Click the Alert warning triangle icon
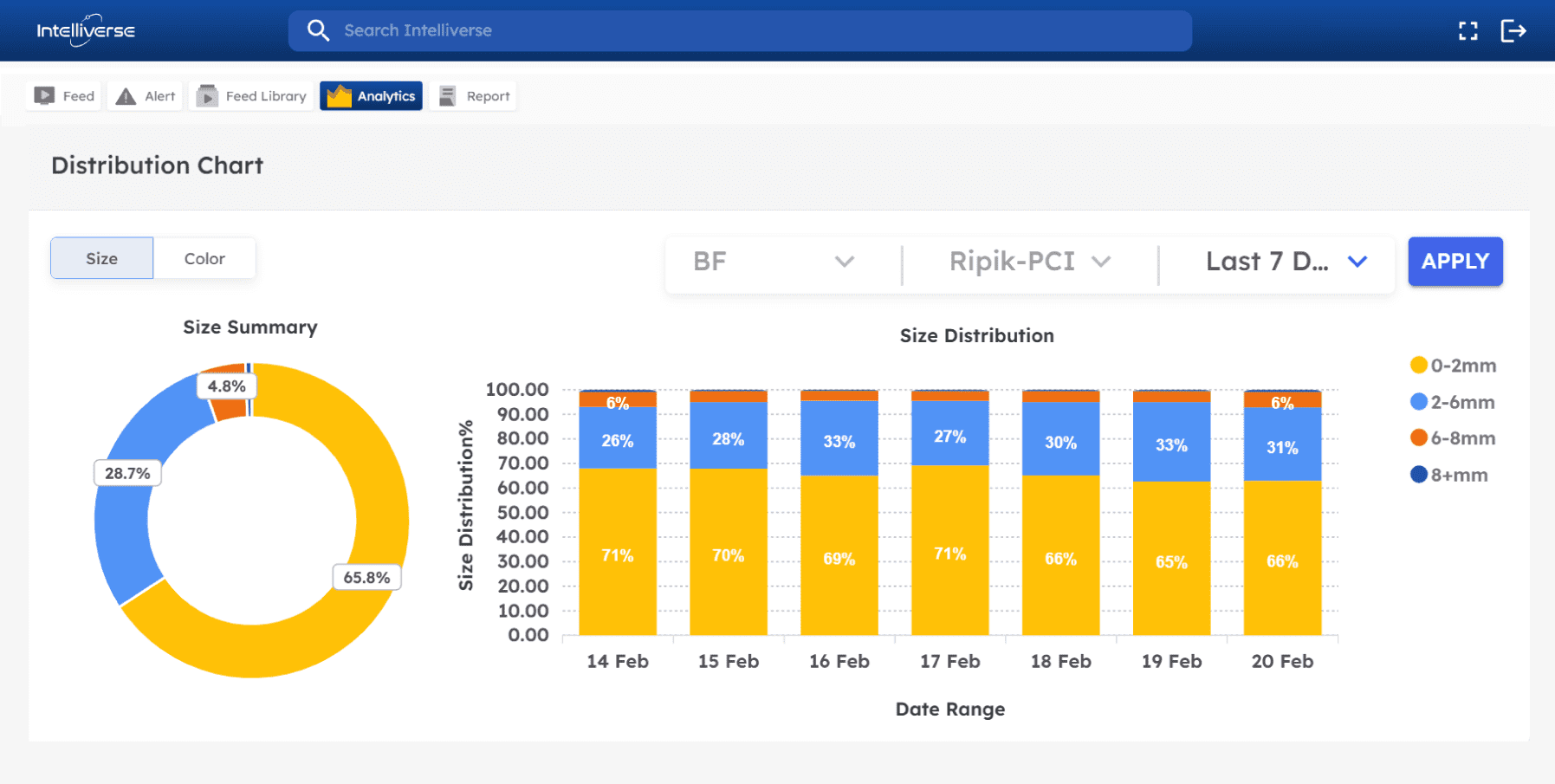The image size is (1555, 784). coord(126,96)
